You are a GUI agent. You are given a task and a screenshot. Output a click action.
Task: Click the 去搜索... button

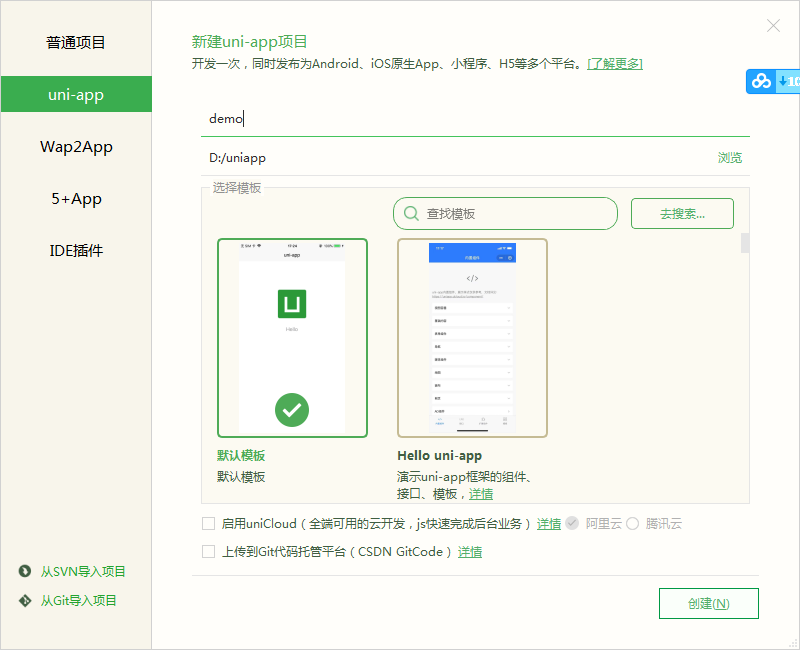[682, 214]
